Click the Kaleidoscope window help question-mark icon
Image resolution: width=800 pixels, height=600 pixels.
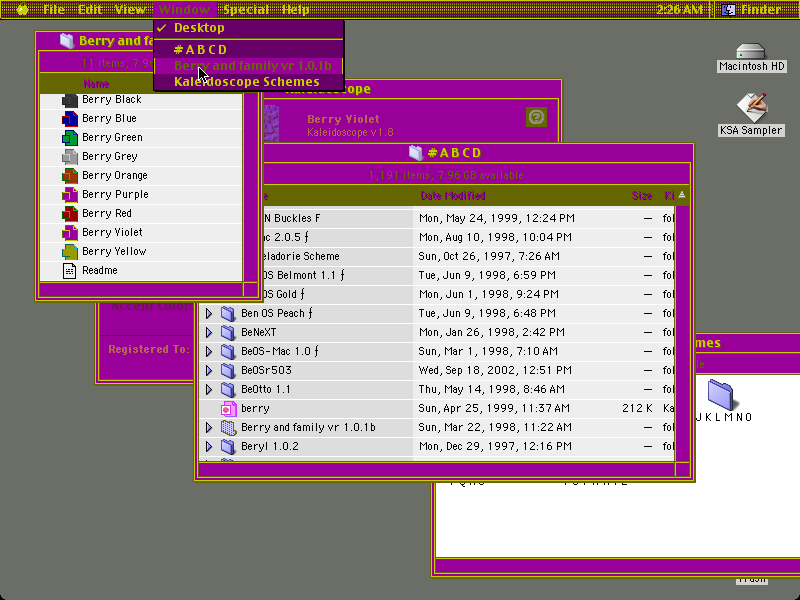(536, 117)
